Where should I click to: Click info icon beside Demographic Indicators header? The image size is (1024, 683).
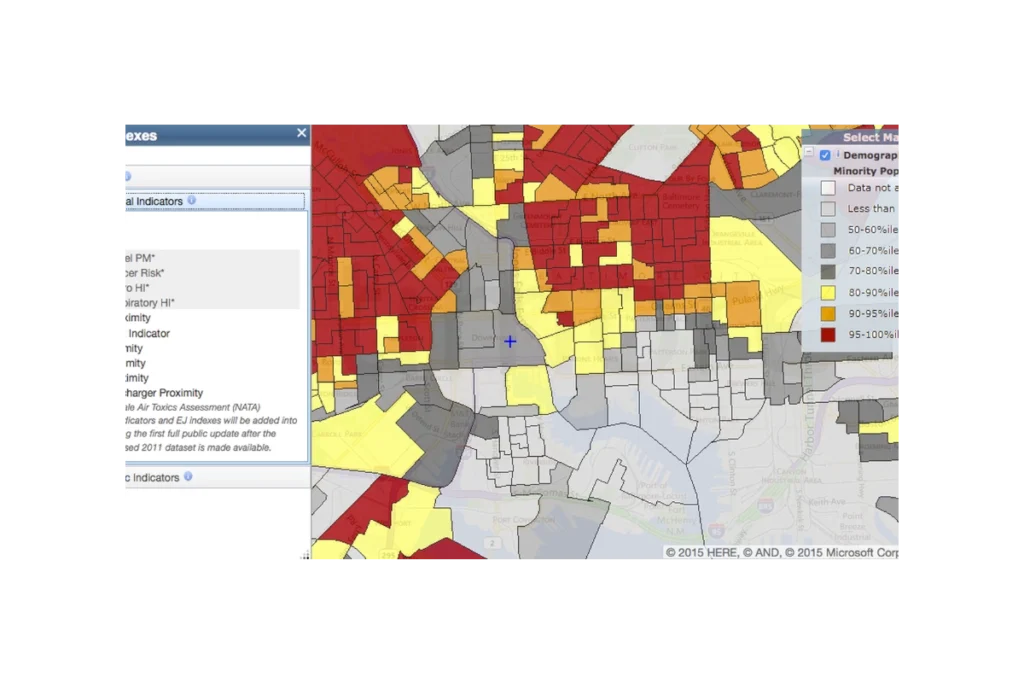pyautogui.click(x=188, y=477)
